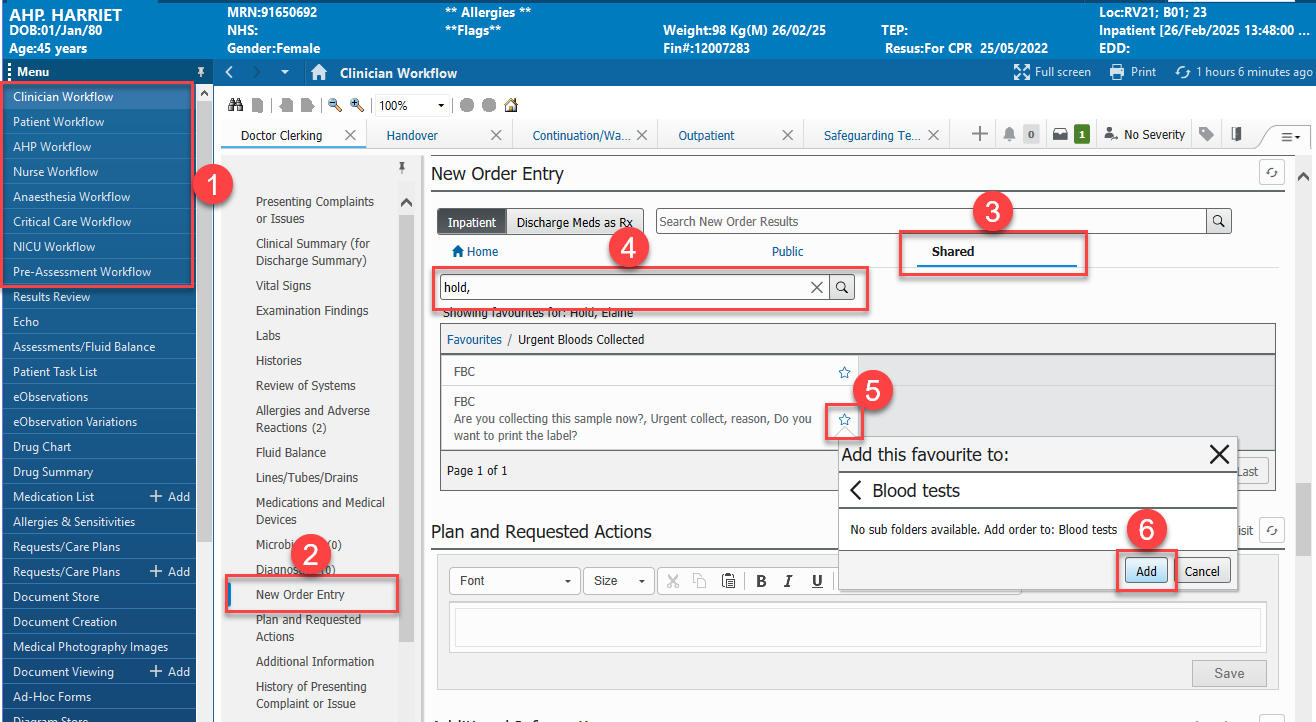Switch to the Public tab
1316x722 pixels.
pos(788,251)
